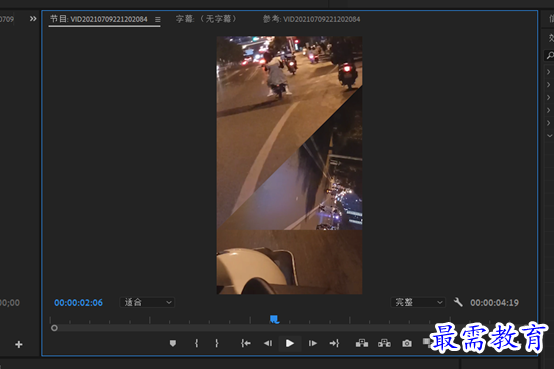The width and height of the screenshot is (554, 369).
Task: Expand the fourth effects folder chevron
Action: pos(548,110)
